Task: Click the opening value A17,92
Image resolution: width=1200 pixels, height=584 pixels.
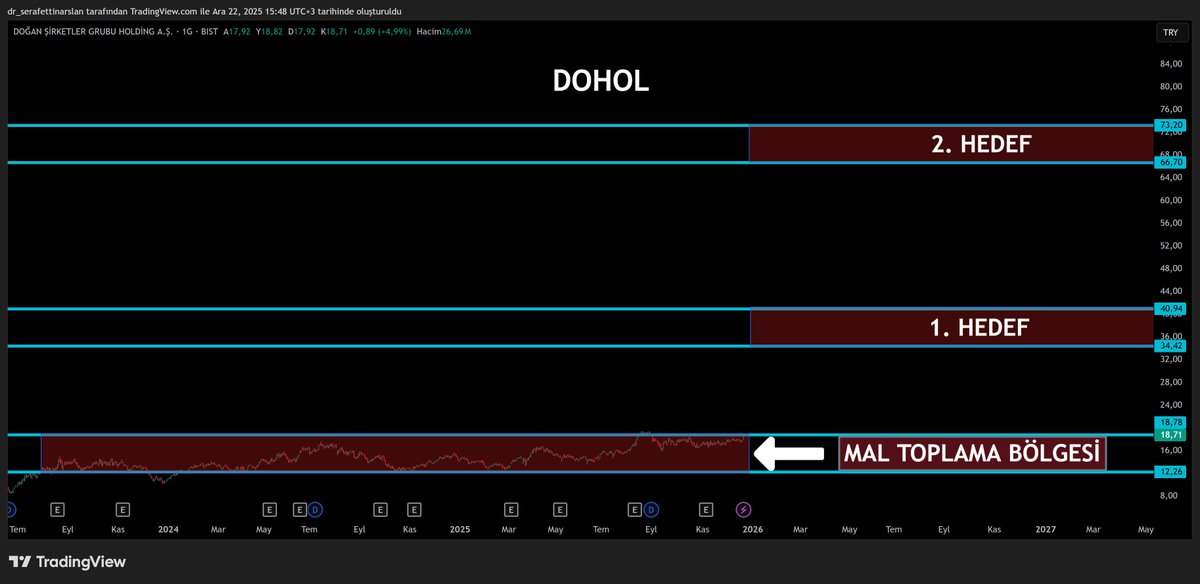Action: (237, 32)
